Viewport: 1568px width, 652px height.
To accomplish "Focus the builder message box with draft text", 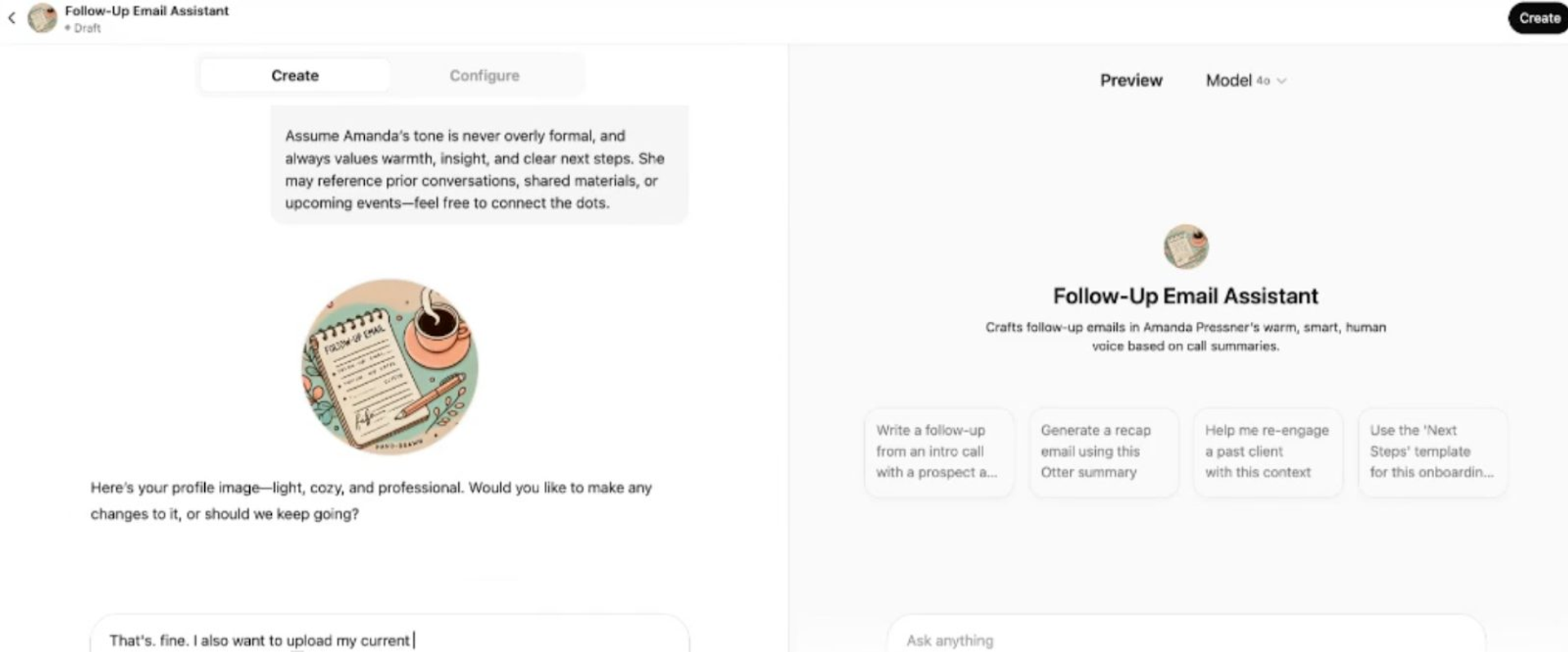I will [389, 640].
